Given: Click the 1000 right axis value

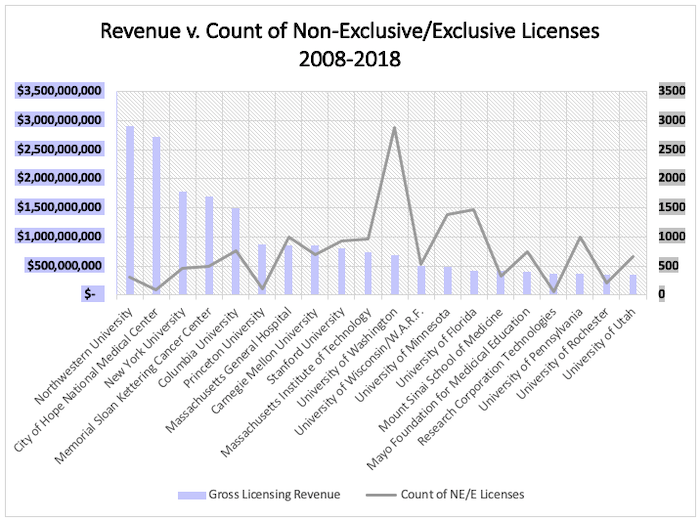Looking at the screenshot, I should 672,237.
